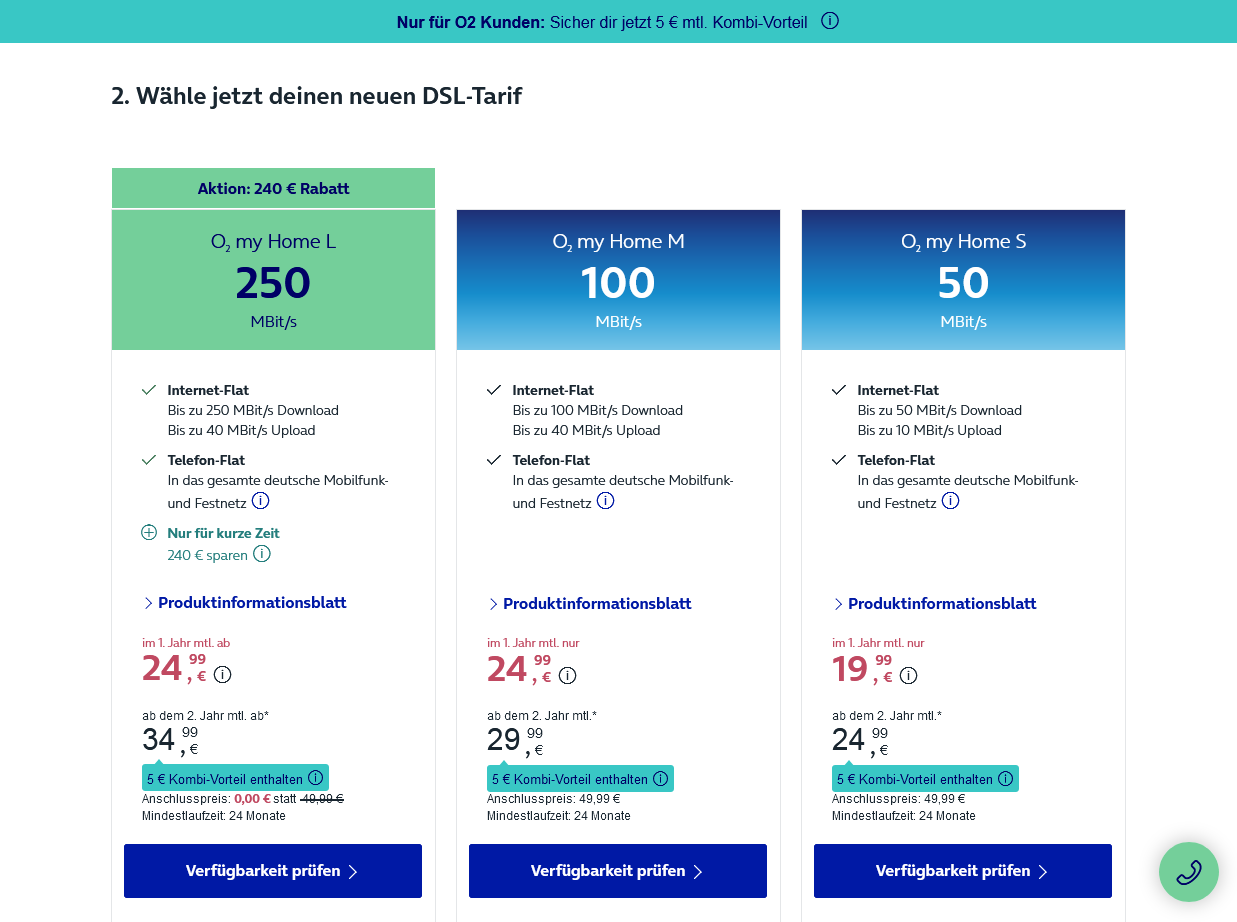Click Verfügbarkeit prüfen for my Home L
This screenshot has width=1237, height=922.
(x=273, y=871)
